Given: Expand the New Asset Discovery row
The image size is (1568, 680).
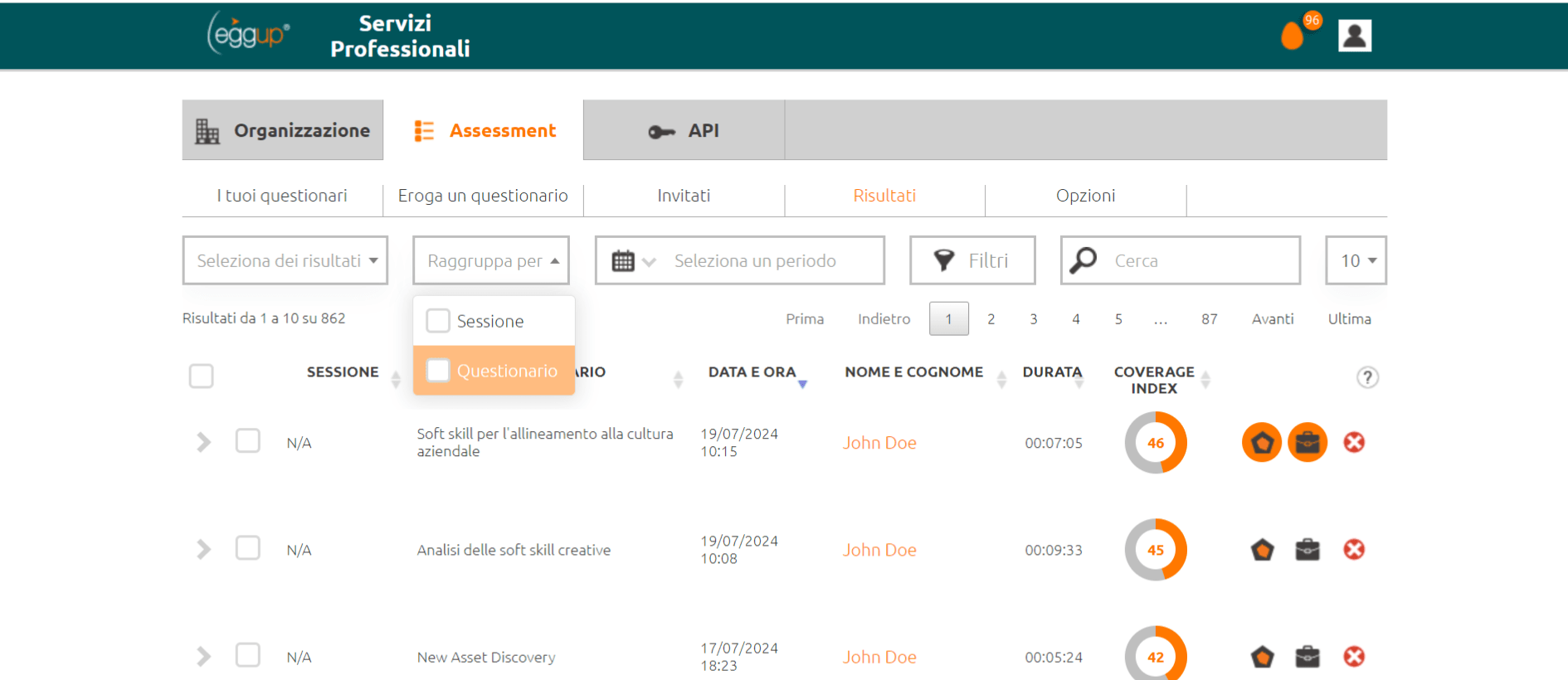Looking at the screenshot, I should [x=203, y=656].
